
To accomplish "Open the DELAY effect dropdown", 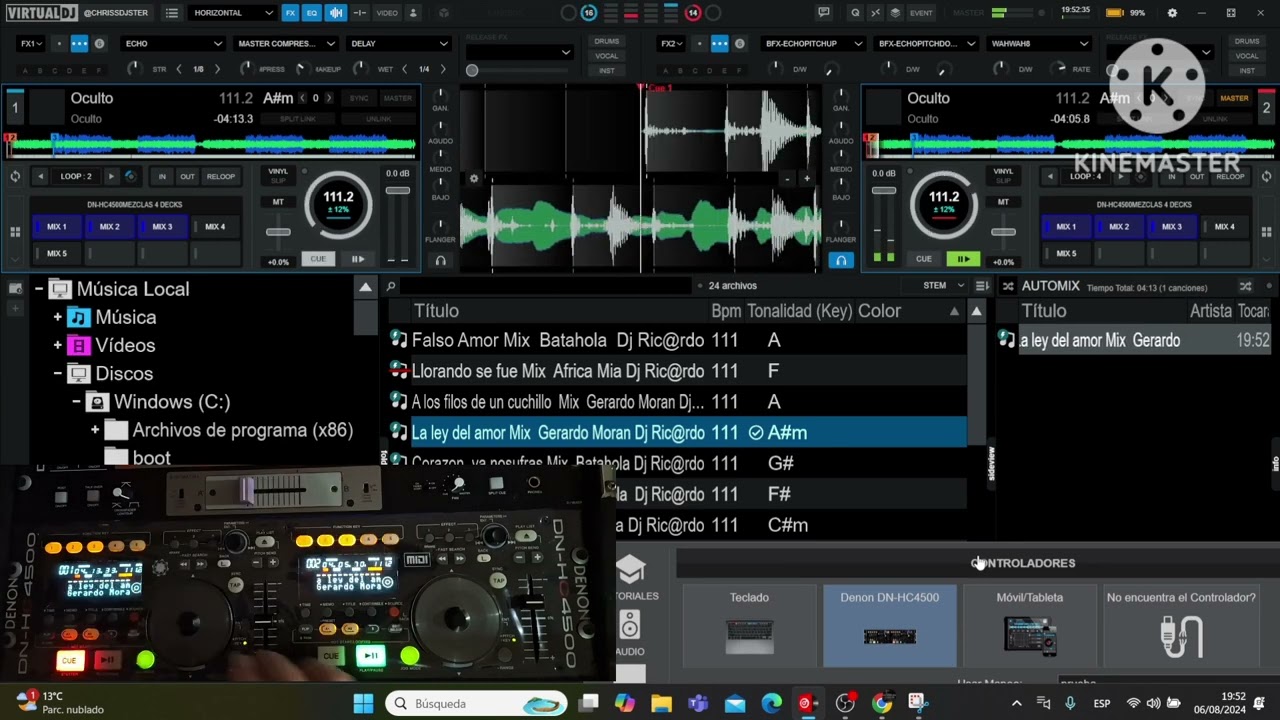I will click(399, 44).
